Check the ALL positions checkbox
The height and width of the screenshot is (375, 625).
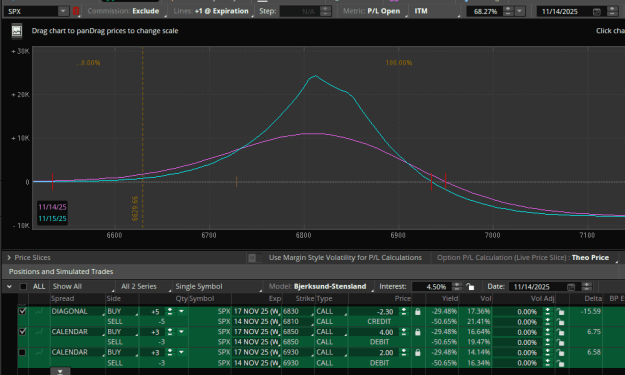[x=23, y=287]
